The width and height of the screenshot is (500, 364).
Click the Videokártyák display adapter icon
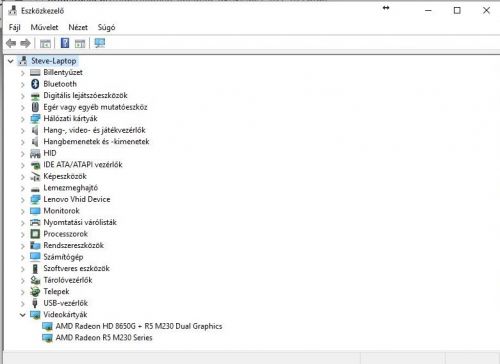click(x=35, y=315)
